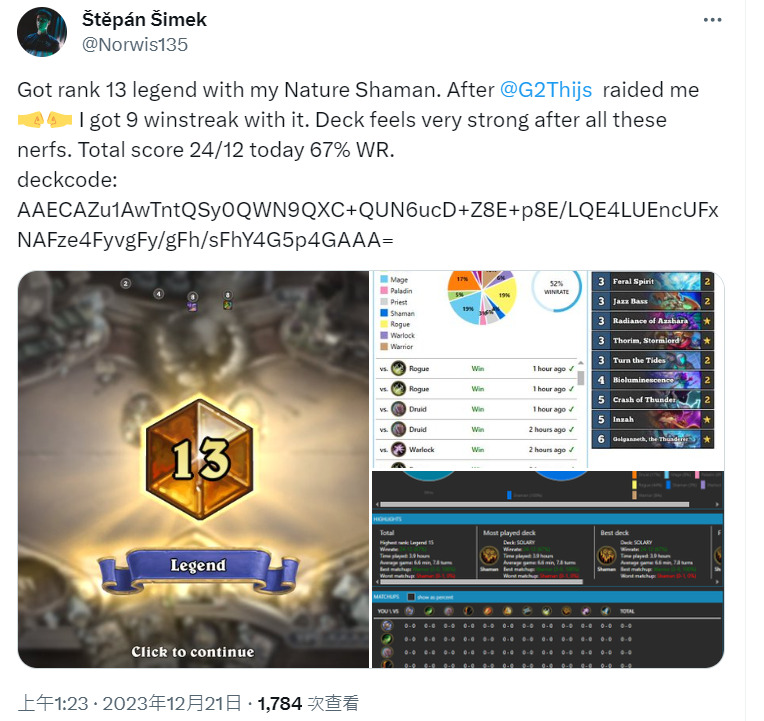Click the Rogue class icon in top match row
This screenshot has width=764, height=721.
coord(399,368)
